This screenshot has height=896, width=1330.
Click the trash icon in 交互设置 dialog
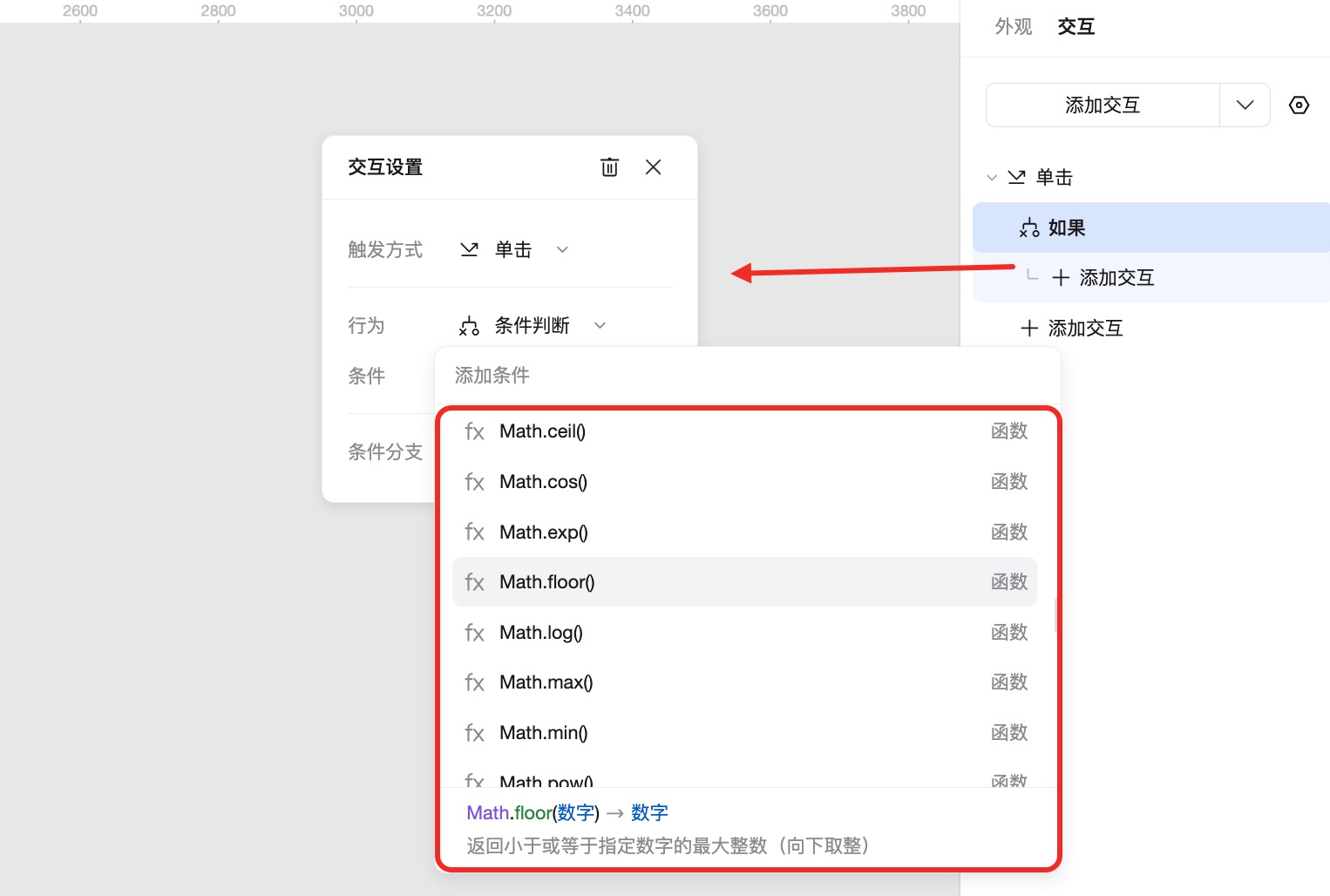(610, 166)
